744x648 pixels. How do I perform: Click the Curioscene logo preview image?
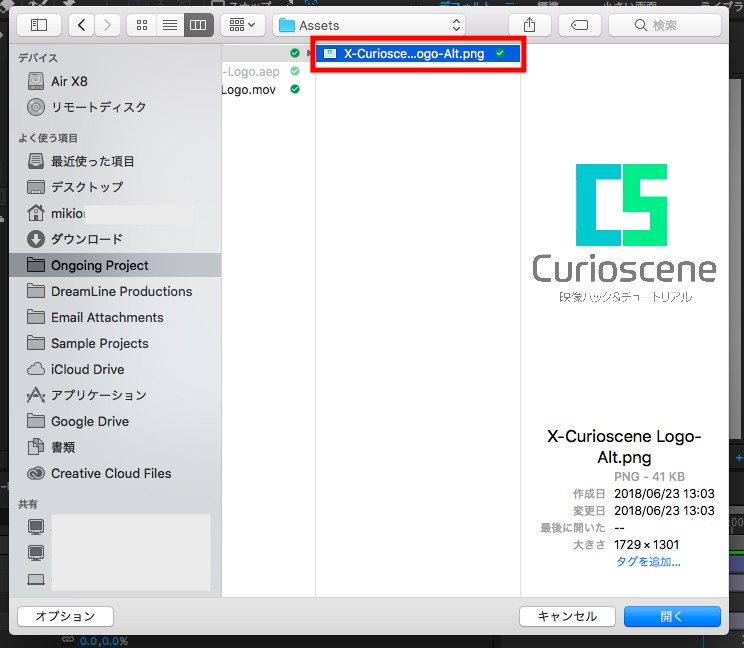click(x=624, y=232)
